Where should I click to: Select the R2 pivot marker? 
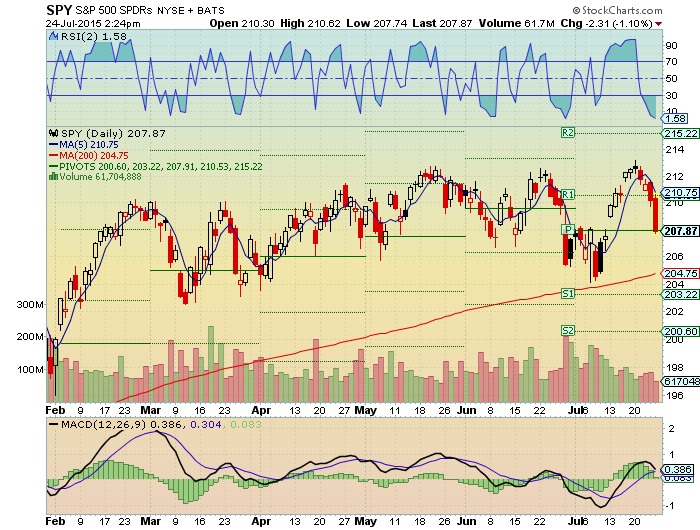click(x=567, y=133)
